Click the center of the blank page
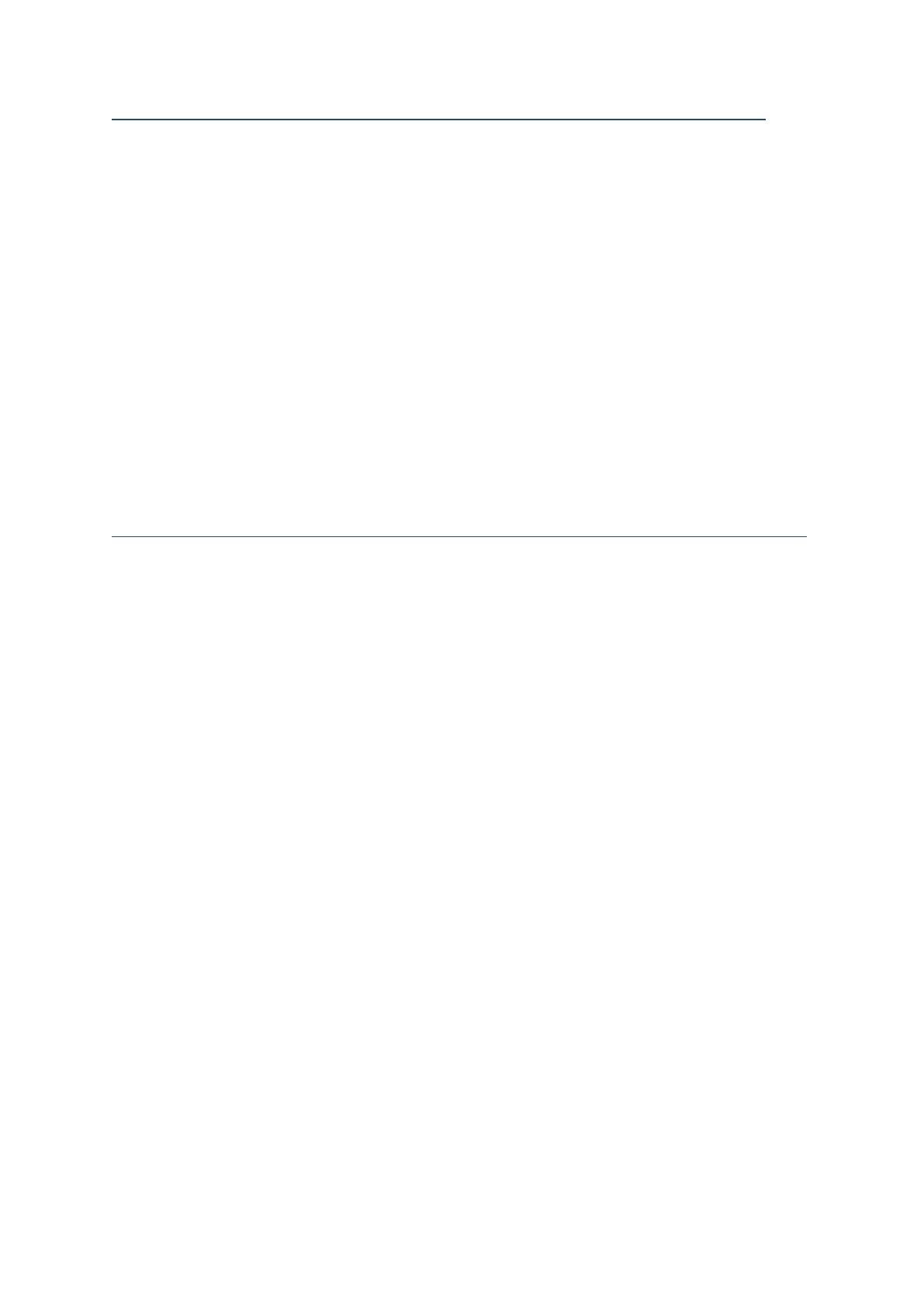 (x=462, y=653)
